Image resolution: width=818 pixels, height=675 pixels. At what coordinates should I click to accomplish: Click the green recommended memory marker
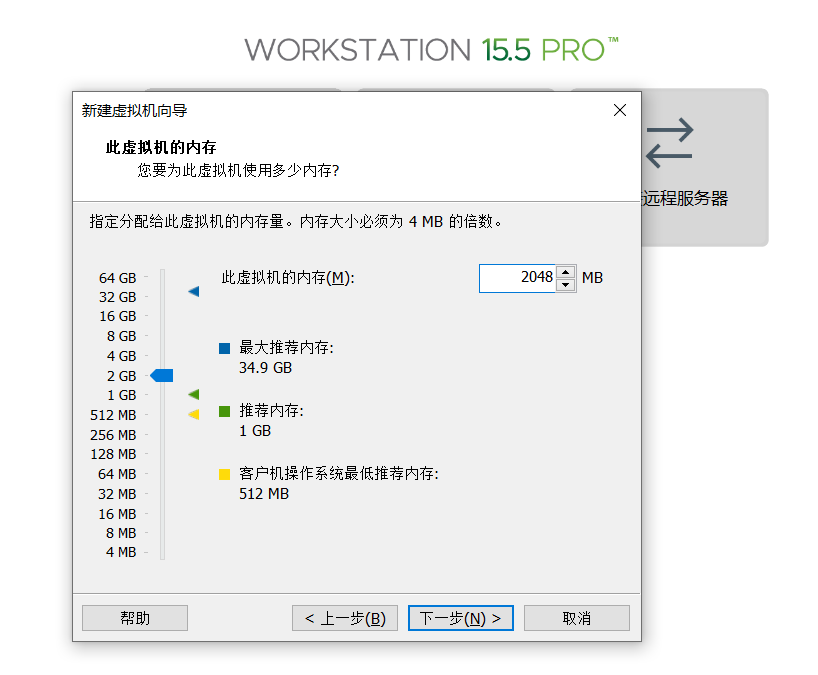(x=194, y=394)
